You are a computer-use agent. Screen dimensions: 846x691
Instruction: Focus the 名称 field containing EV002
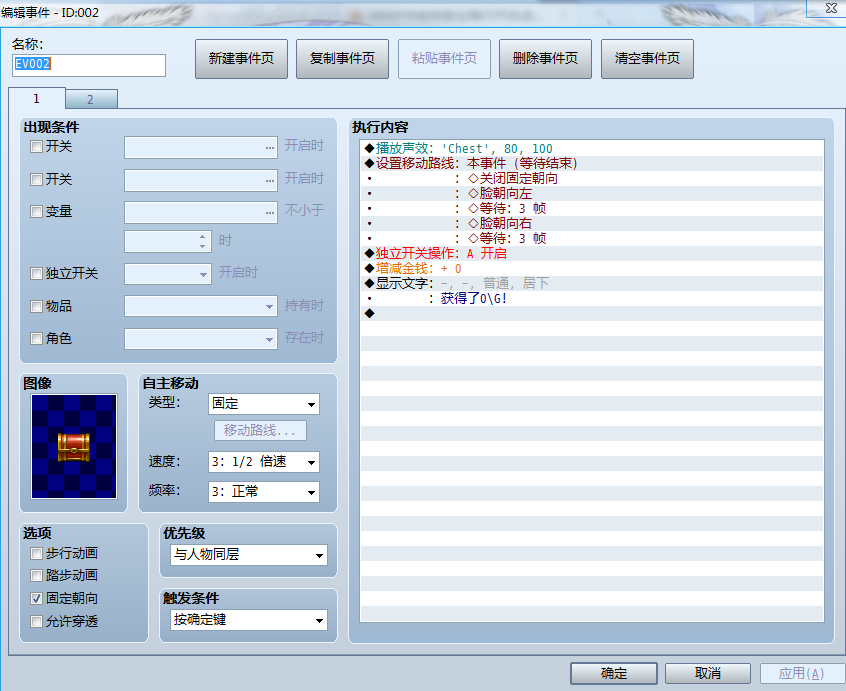coord(89,65)
